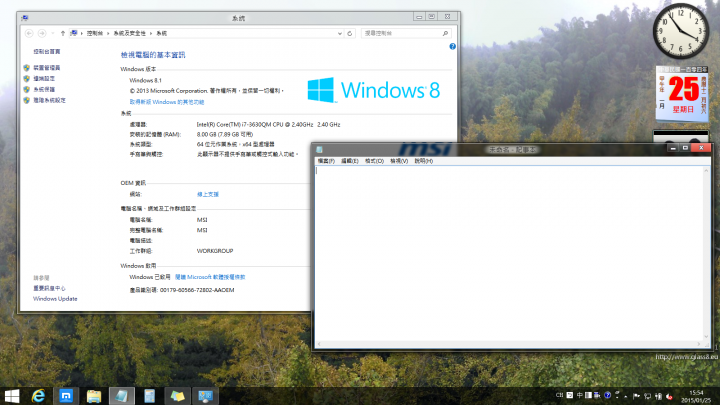
Task: Click the Up arrow in the System window
Action: [x=63, y=33]
